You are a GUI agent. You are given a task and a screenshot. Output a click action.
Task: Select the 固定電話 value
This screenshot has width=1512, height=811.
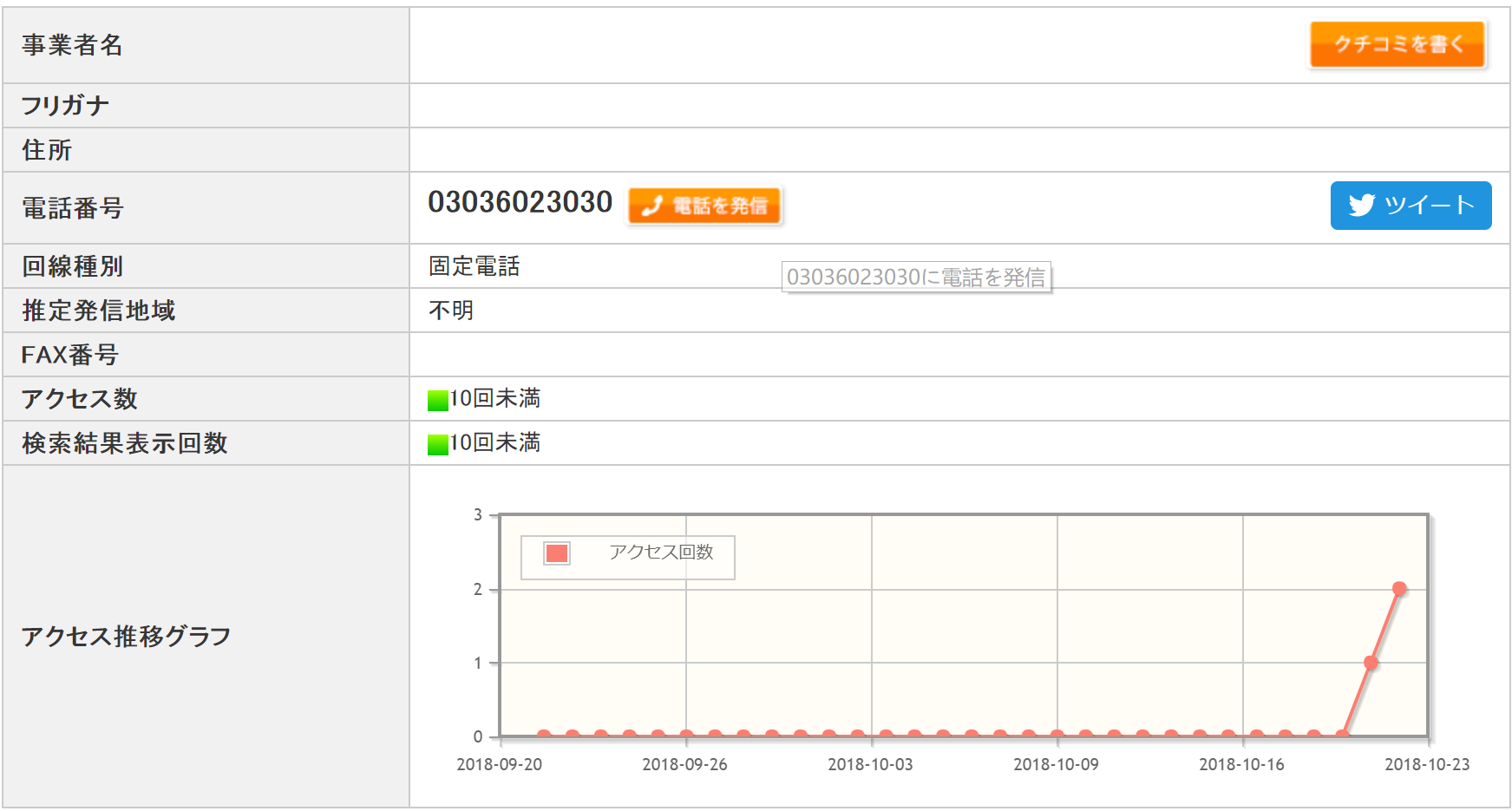(x=475, y=266)
